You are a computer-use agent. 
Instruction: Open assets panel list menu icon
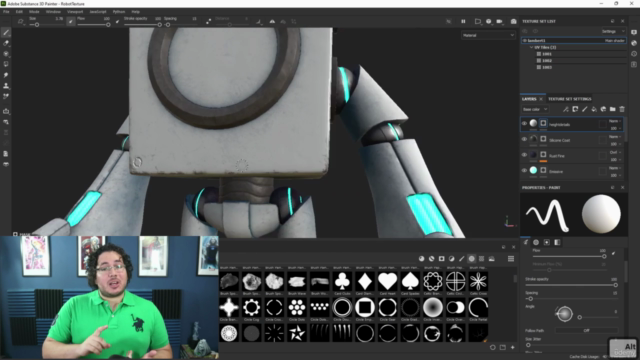coord(511,259)
